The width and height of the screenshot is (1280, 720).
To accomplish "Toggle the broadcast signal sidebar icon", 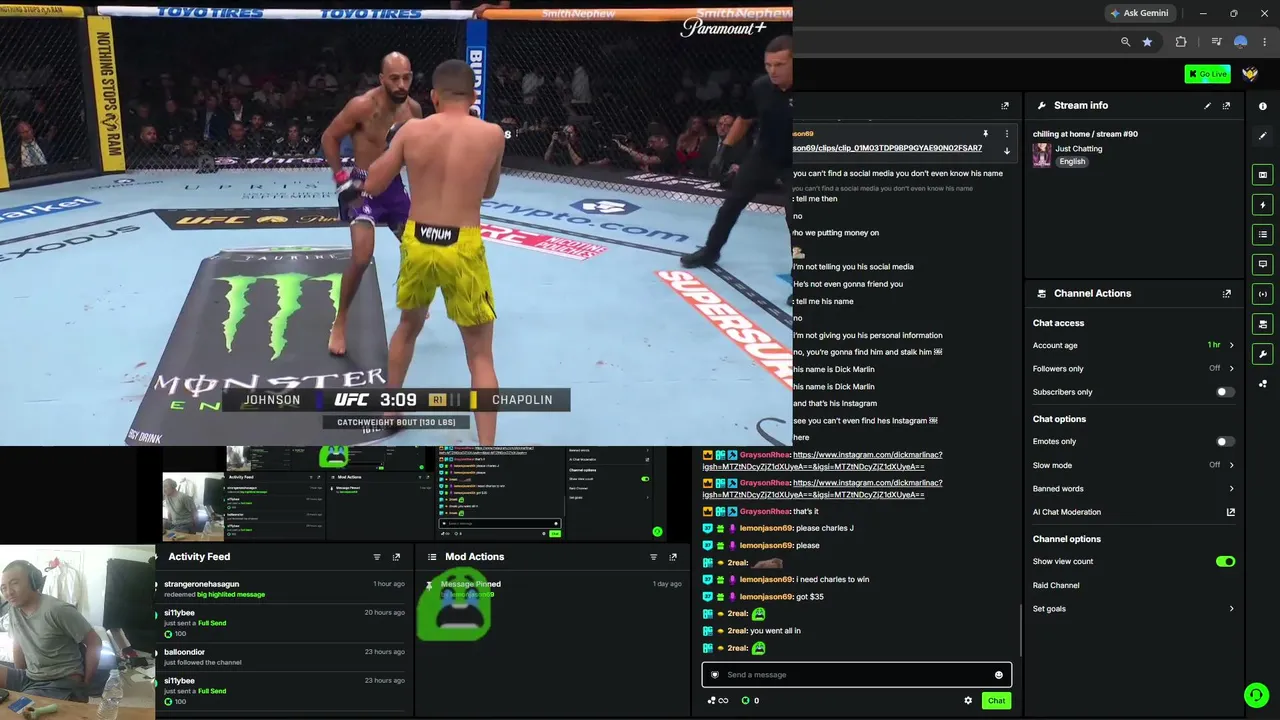I will [1263, 294].
